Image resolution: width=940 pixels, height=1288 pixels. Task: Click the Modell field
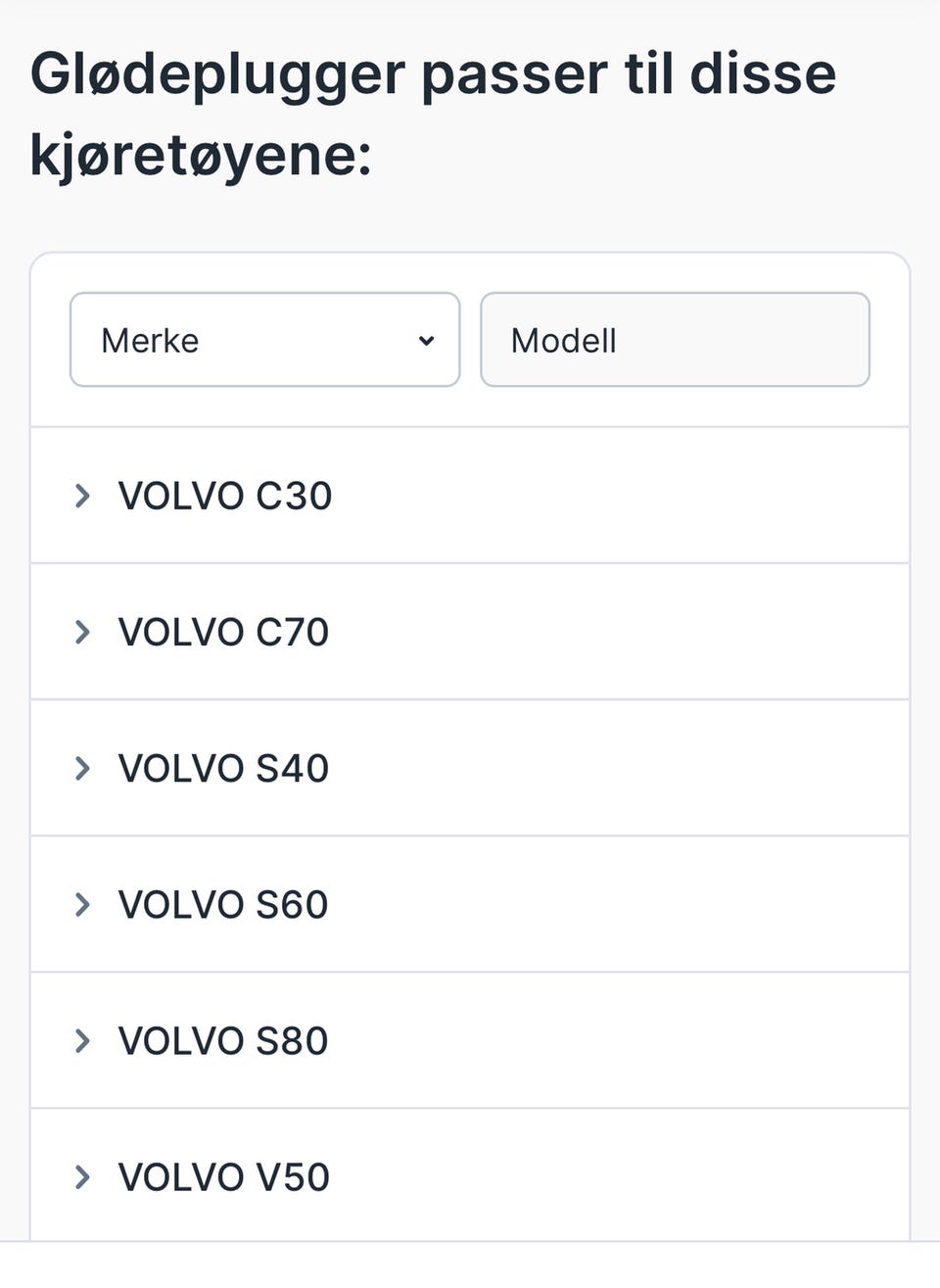675,340
